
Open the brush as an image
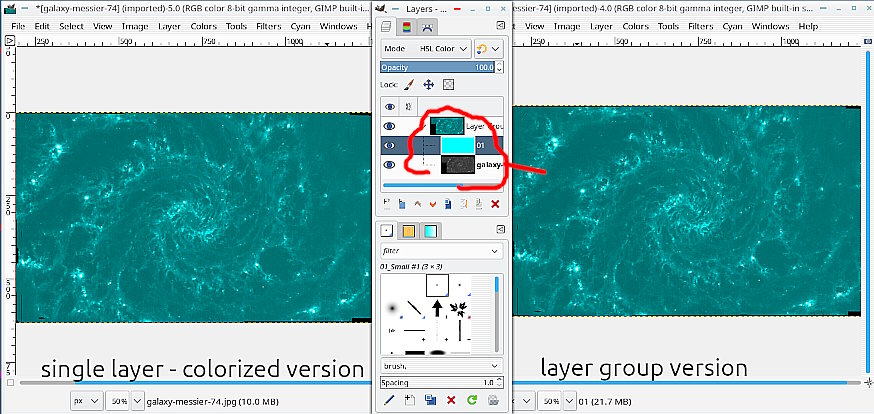(492, 400)
